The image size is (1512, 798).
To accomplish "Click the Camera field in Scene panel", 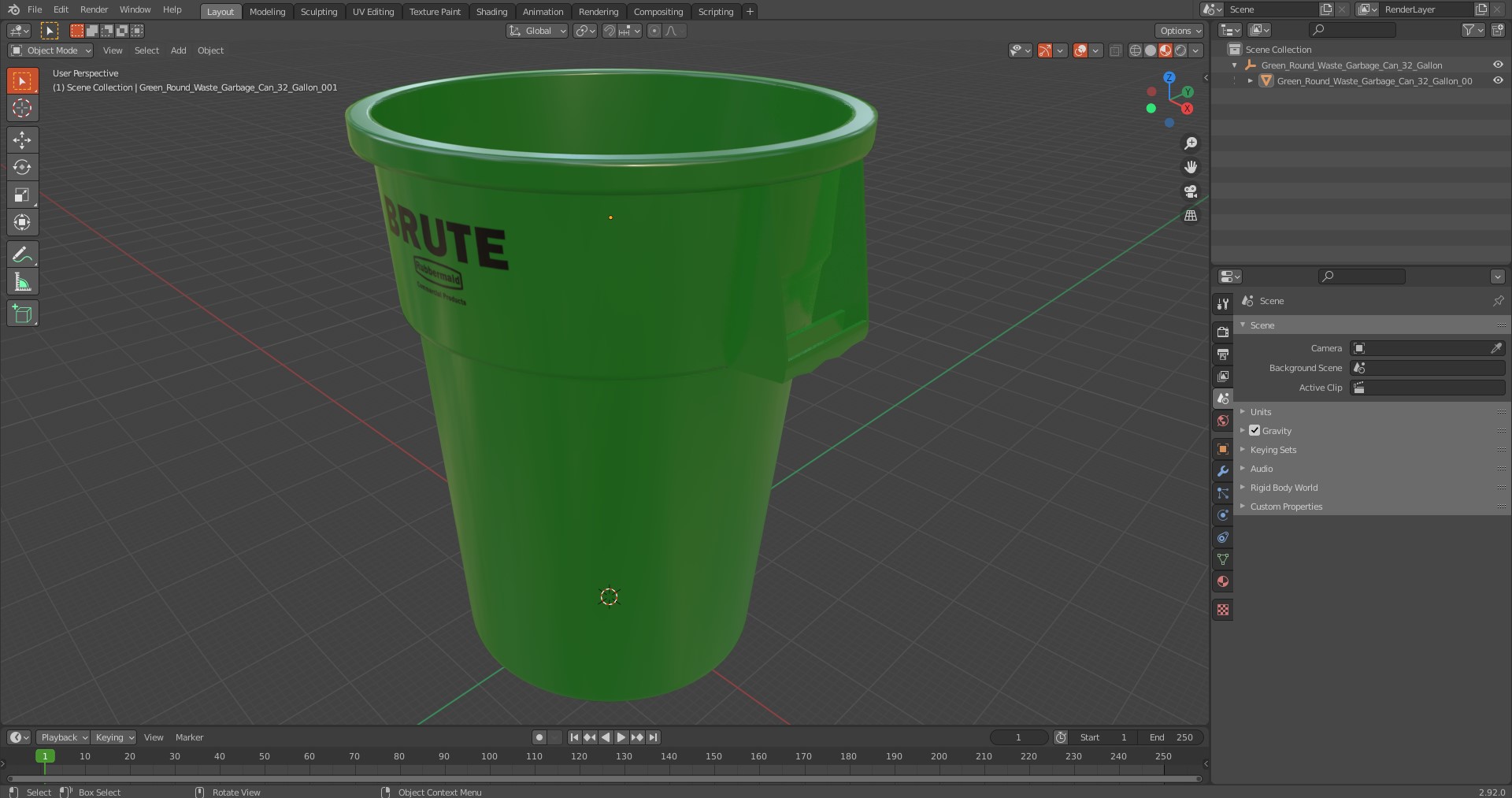I will (x=1428, y=348).
